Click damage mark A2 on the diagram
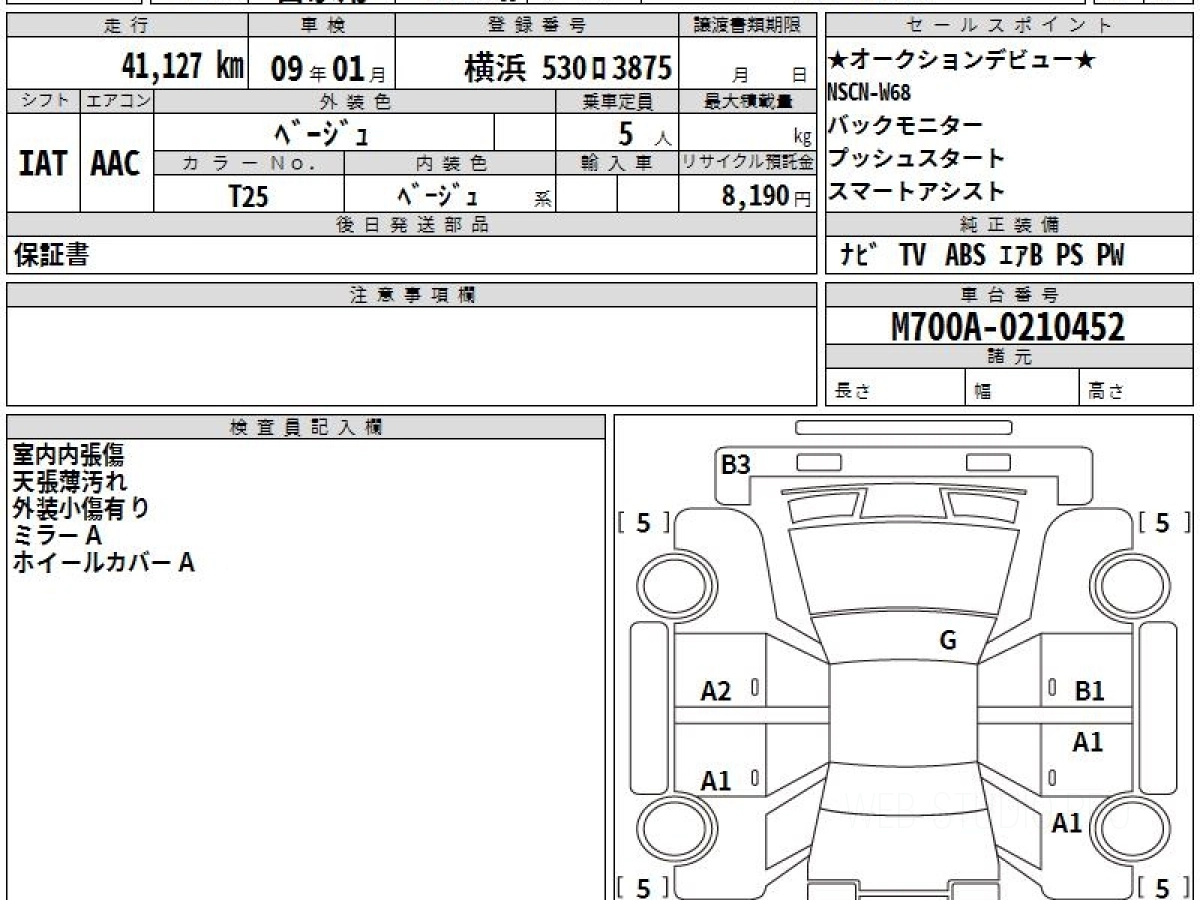 tap(716, 691)
